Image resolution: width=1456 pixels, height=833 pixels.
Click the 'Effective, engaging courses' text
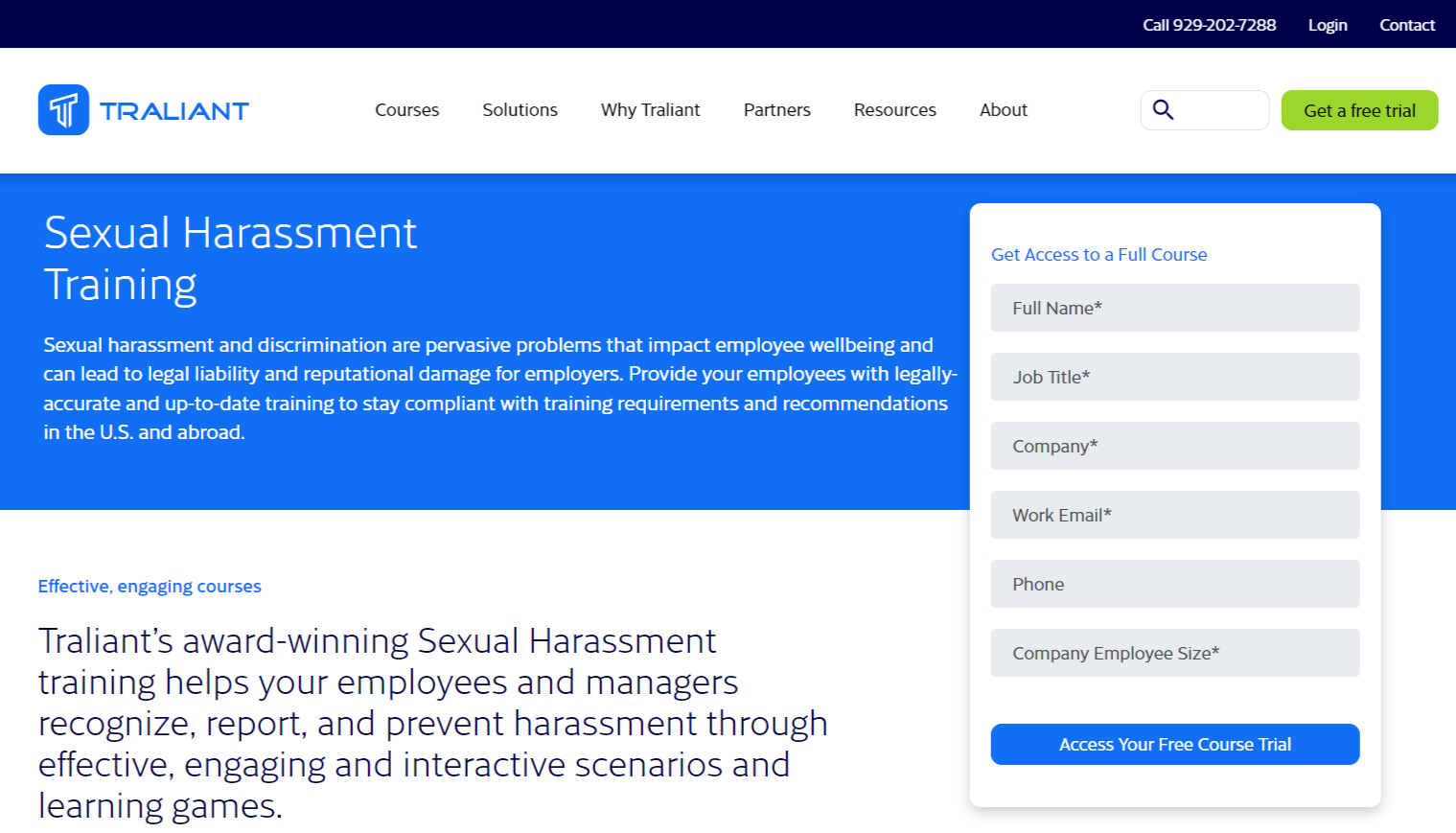click(x=150, y=587)
